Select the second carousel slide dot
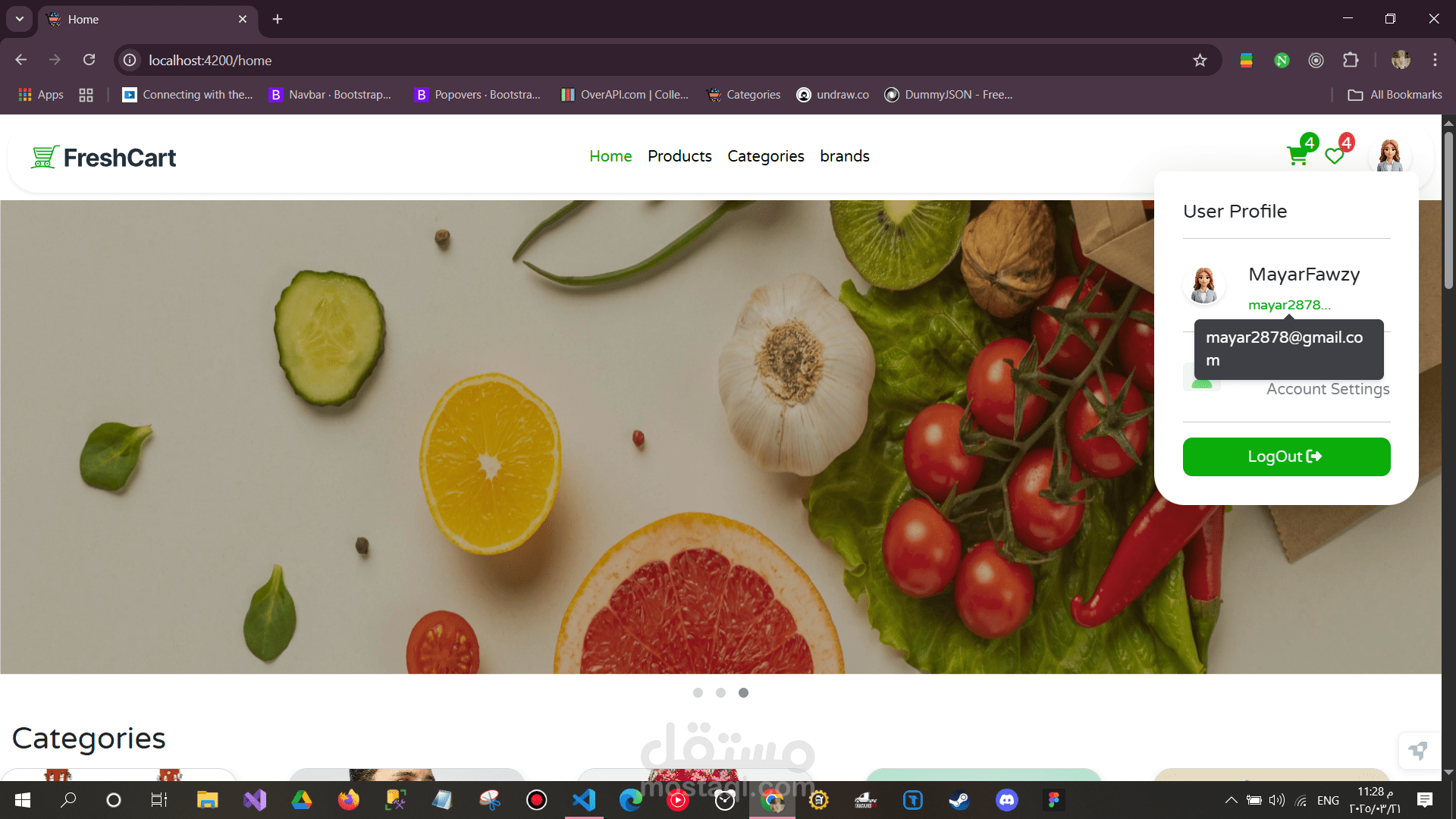 720,692
